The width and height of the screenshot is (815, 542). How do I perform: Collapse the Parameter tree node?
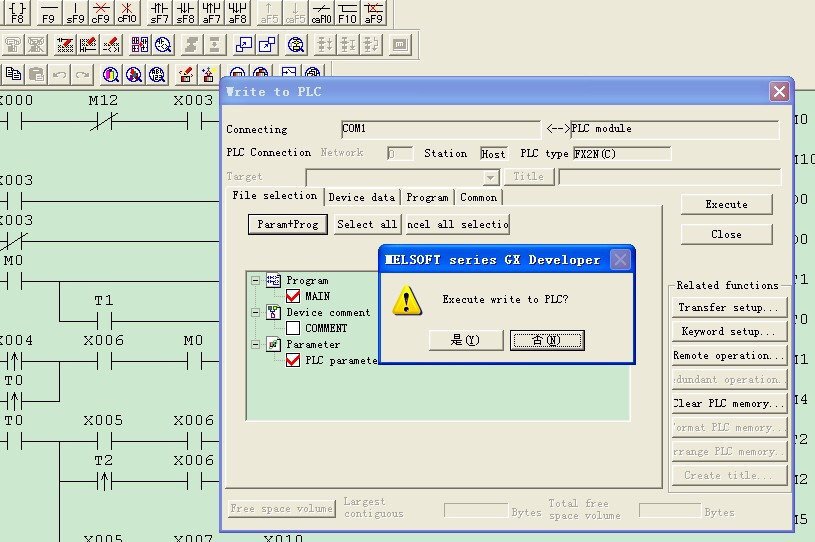pyautogui.click(x=255, y=344)
